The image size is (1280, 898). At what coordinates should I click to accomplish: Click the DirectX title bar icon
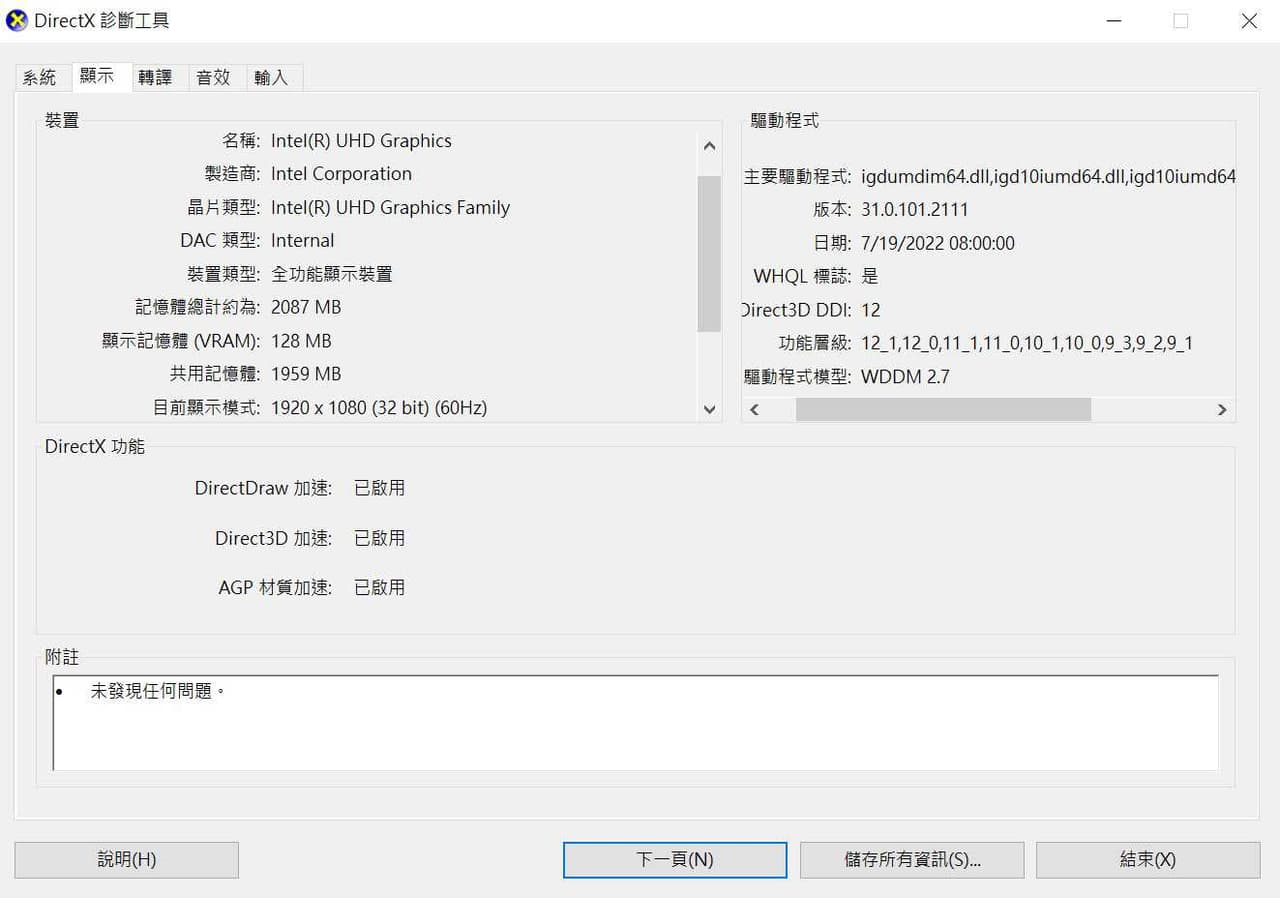pyautogui.click(x=17, y=21)
